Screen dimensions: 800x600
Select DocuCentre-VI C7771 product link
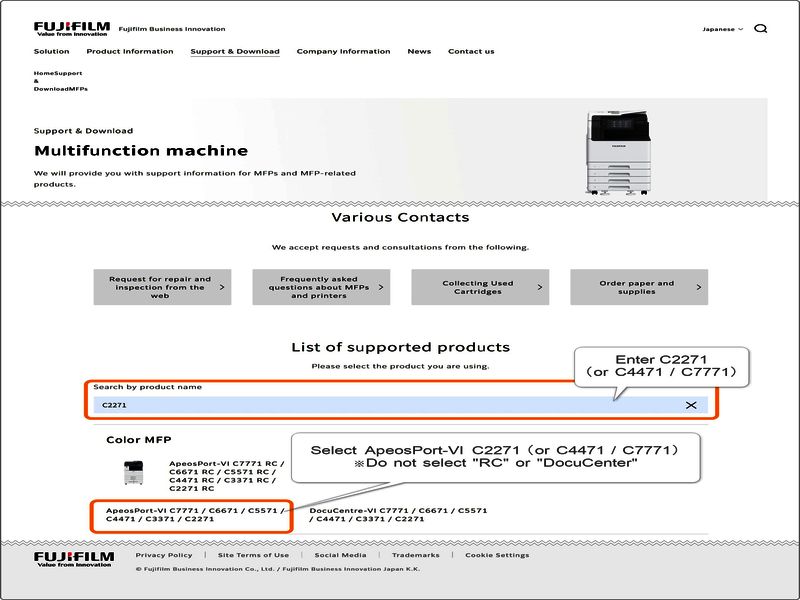[398, 515]
